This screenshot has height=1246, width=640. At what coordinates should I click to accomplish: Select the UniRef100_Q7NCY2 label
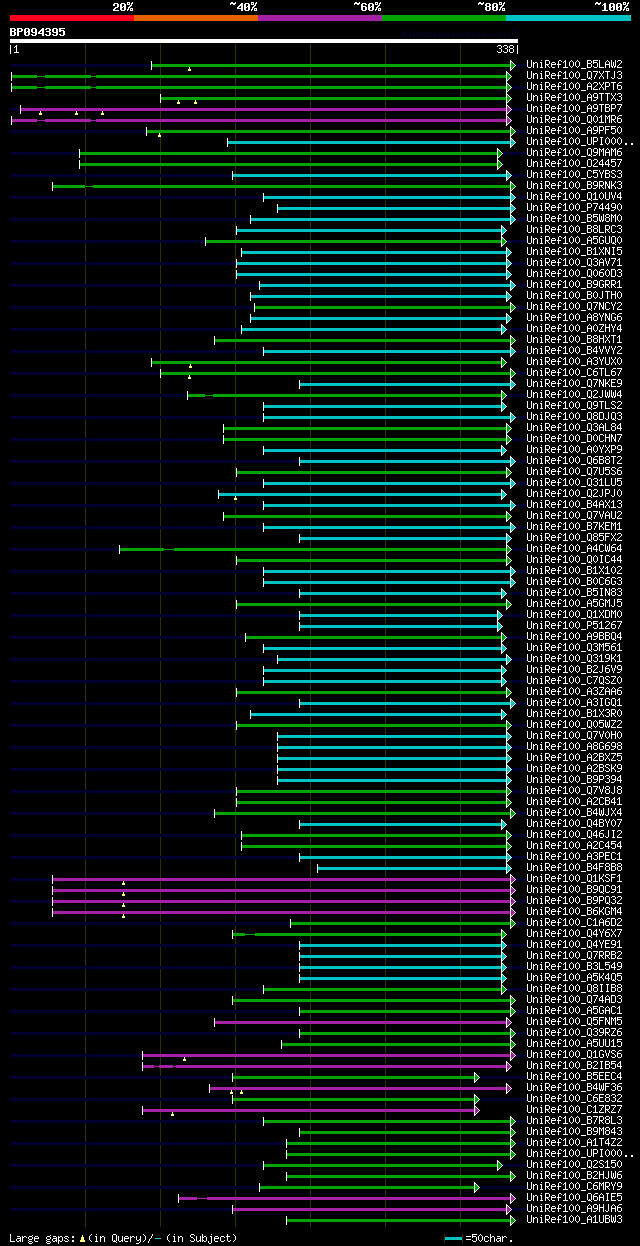[x=574, y=307]
